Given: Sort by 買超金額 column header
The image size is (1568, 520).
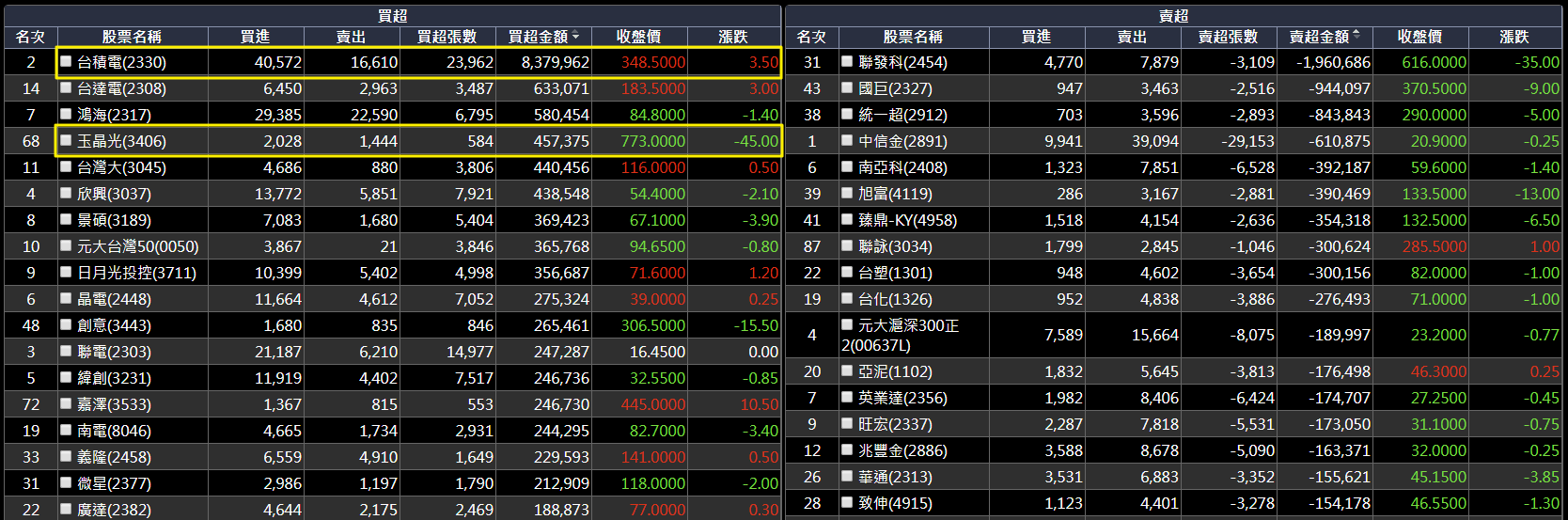Looking at the screenshot, I should point(543,37).
